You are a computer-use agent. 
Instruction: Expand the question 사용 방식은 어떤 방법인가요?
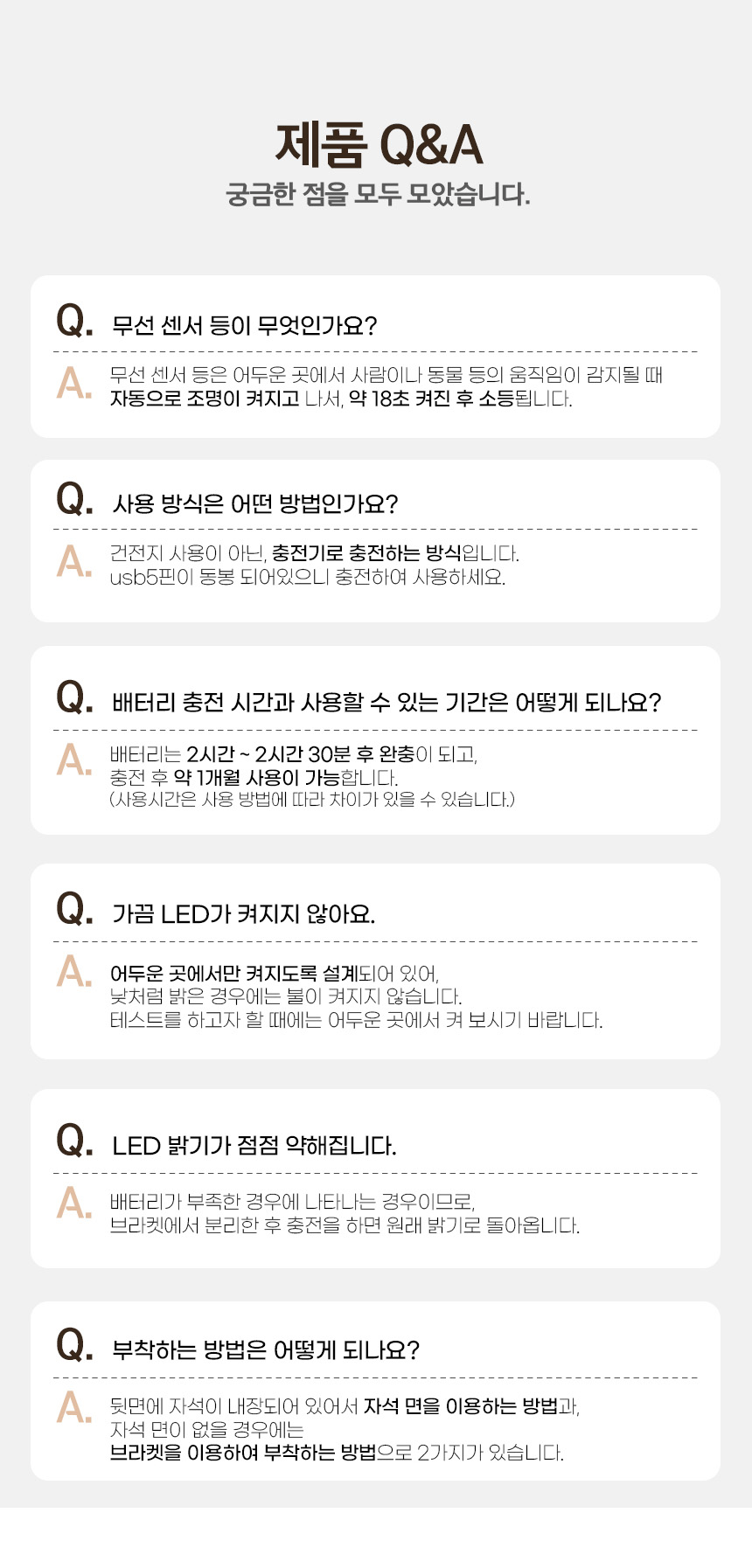(x=255, y=504)
